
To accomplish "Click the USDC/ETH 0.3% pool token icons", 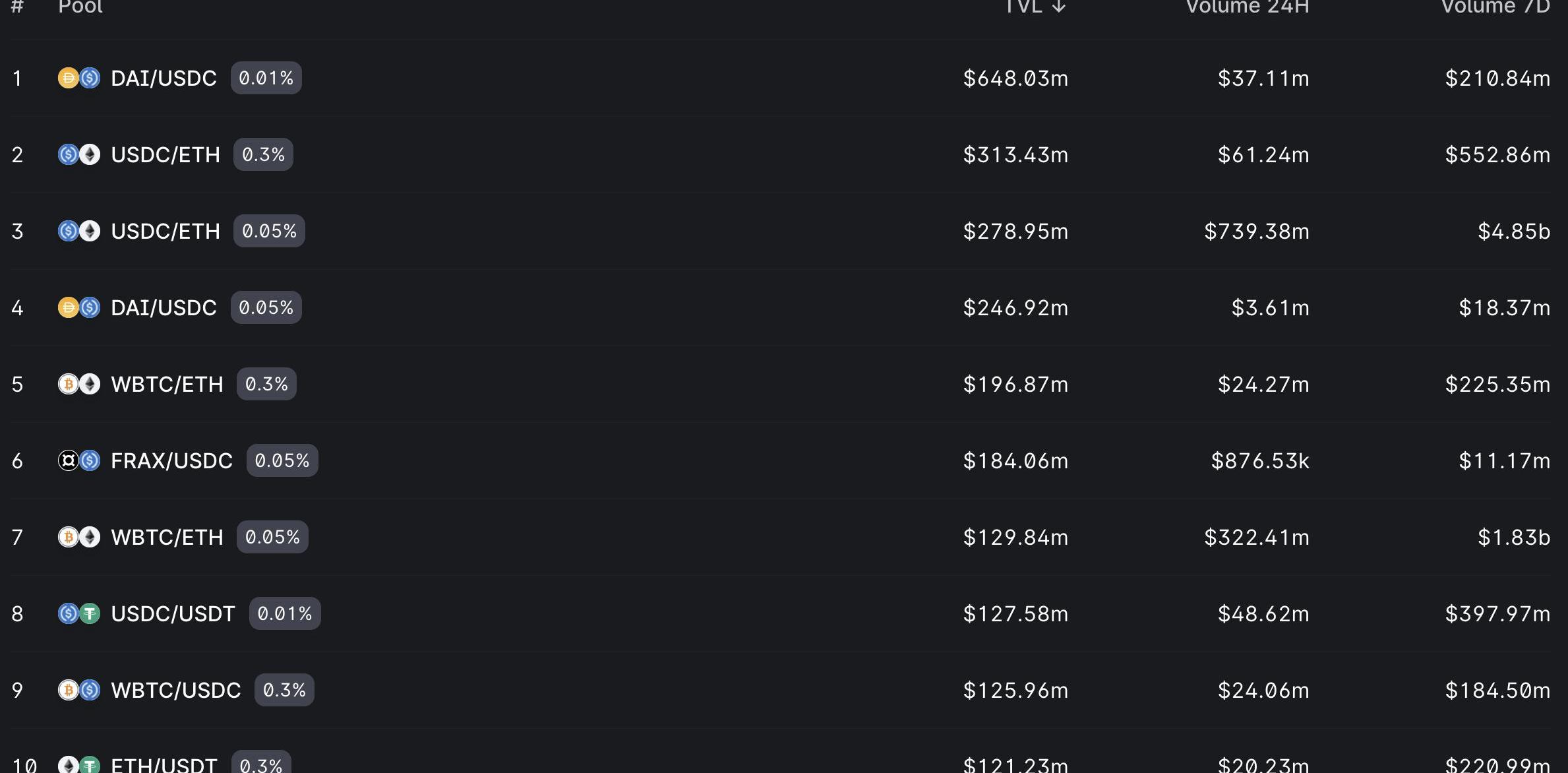I will click(x=79, y=154).
